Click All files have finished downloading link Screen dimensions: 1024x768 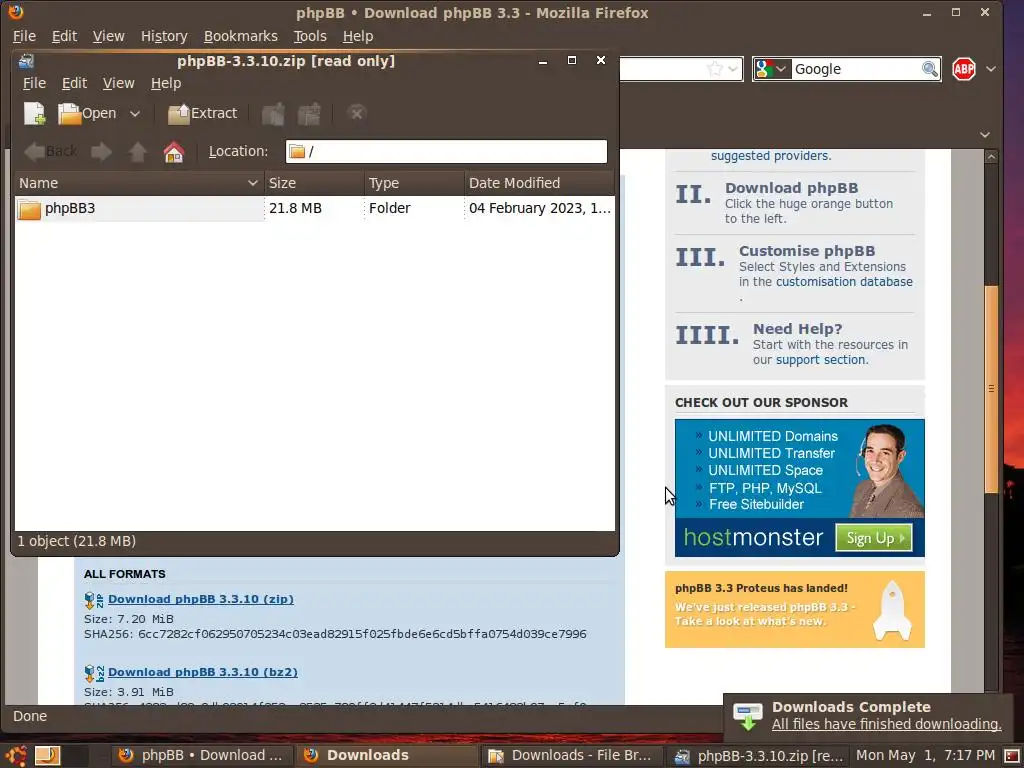[x=886, y=724]
